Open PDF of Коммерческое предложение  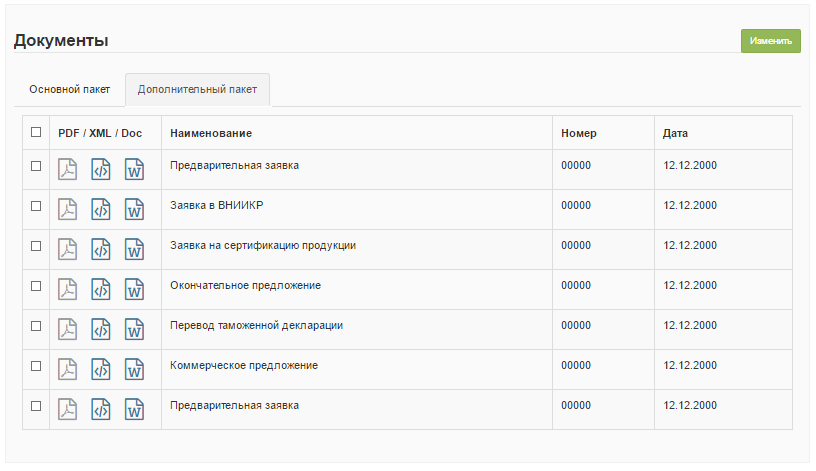coord(67,369)
